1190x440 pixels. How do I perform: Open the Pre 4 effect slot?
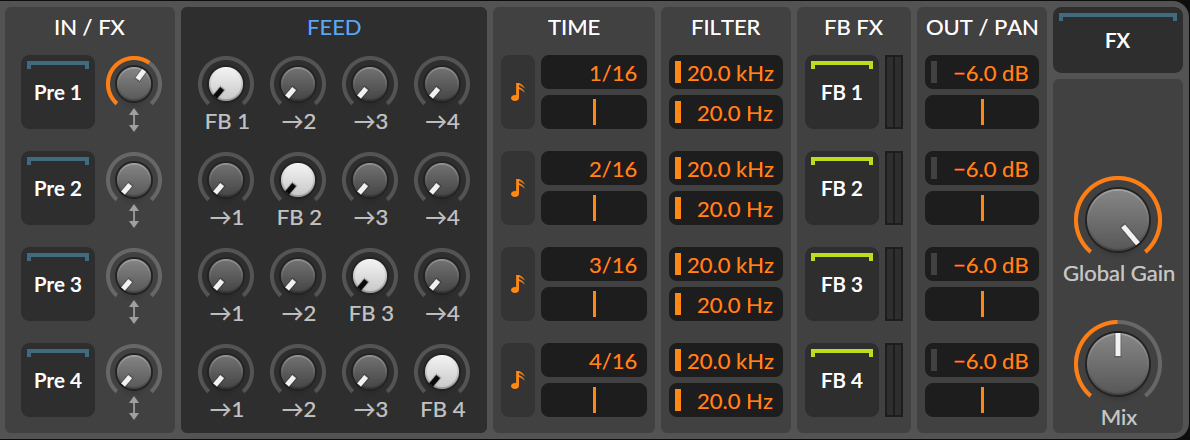(x=58, y=380)
